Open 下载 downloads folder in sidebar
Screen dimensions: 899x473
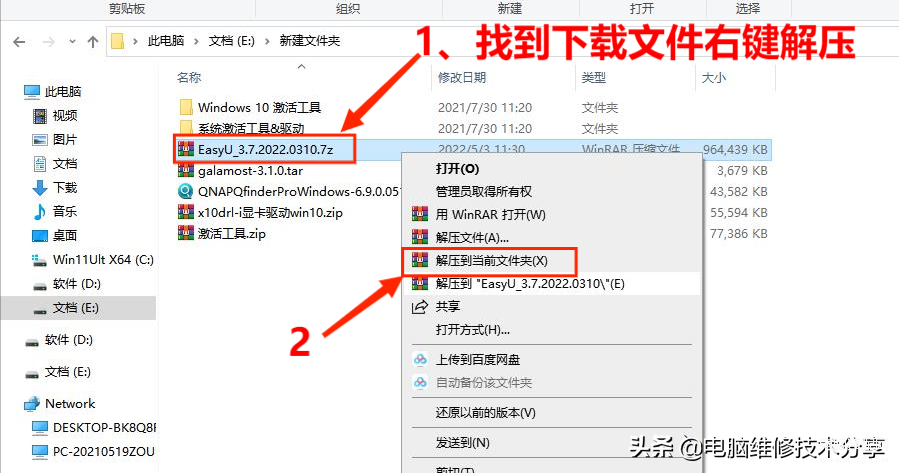point(64,187)
